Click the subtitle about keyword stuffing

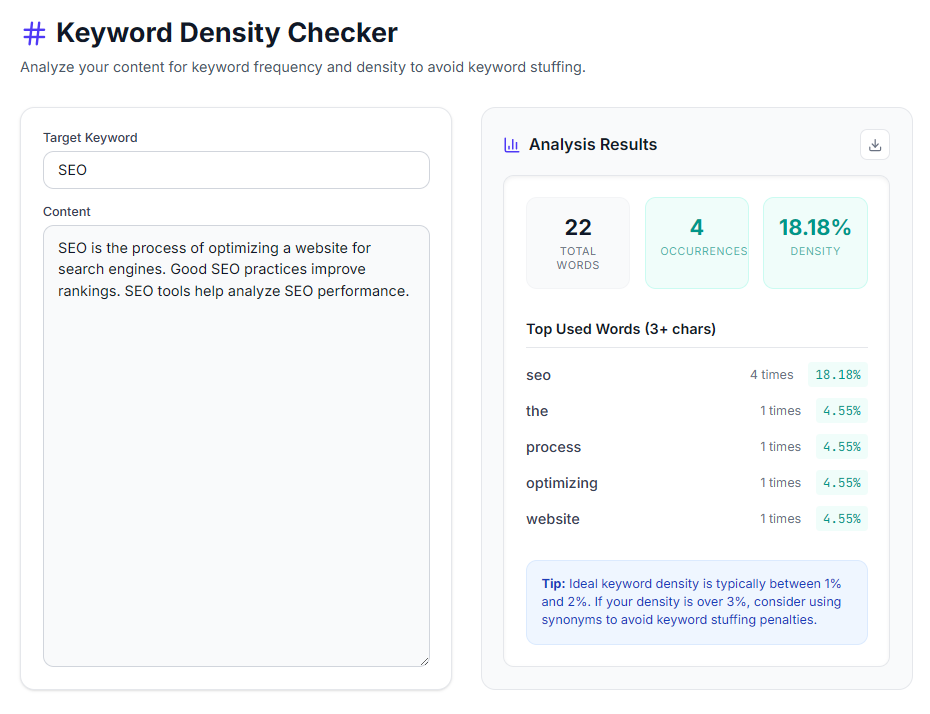(303, 67)
